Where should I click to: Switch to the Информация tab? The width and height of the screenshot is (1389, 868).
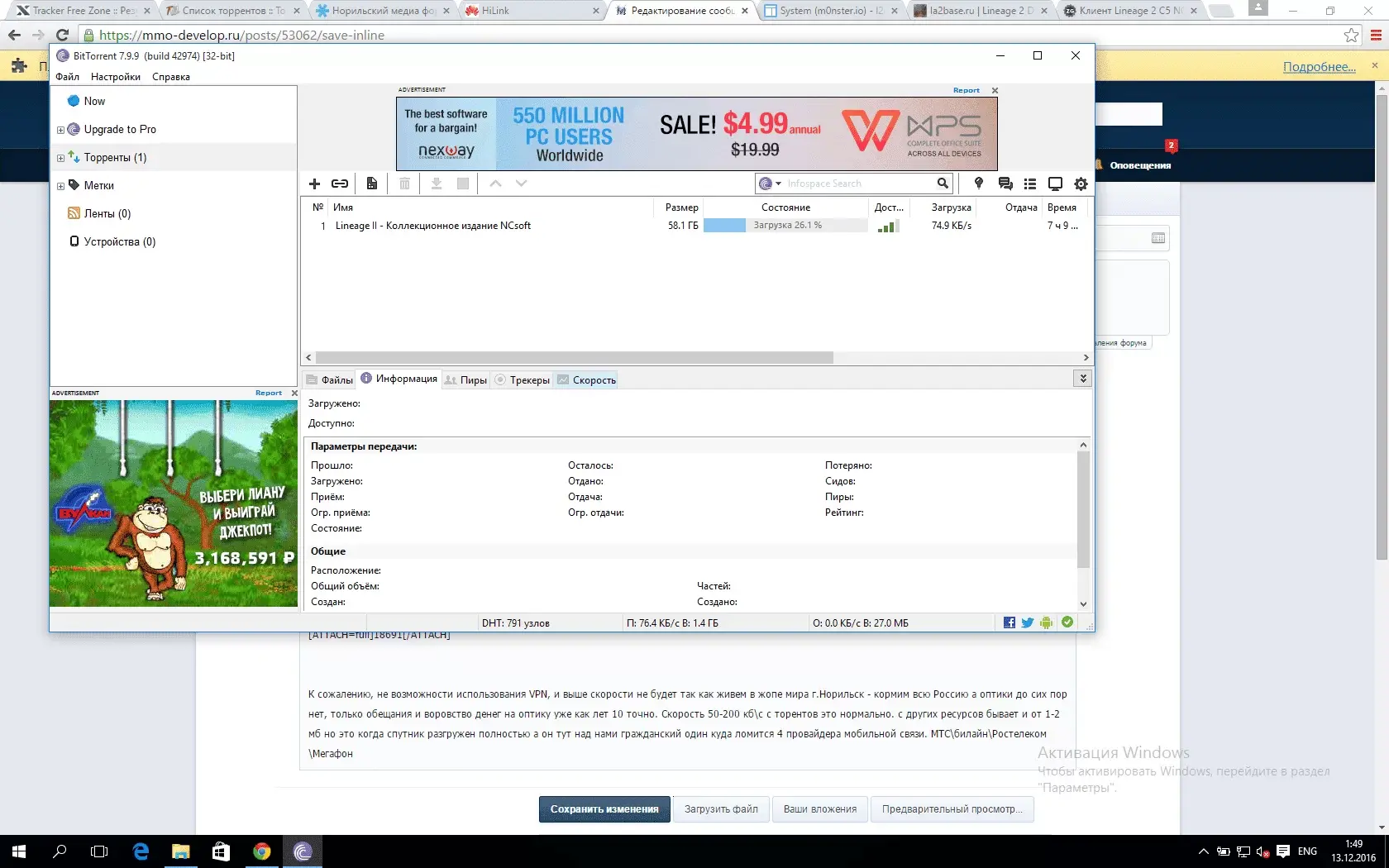pos(399,379)
